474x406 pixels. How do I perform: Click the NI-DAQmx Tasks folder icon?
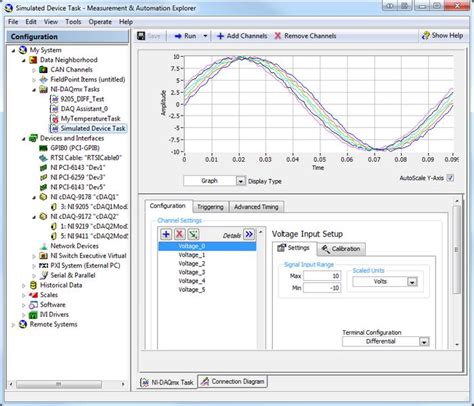(x=44, y=89)
